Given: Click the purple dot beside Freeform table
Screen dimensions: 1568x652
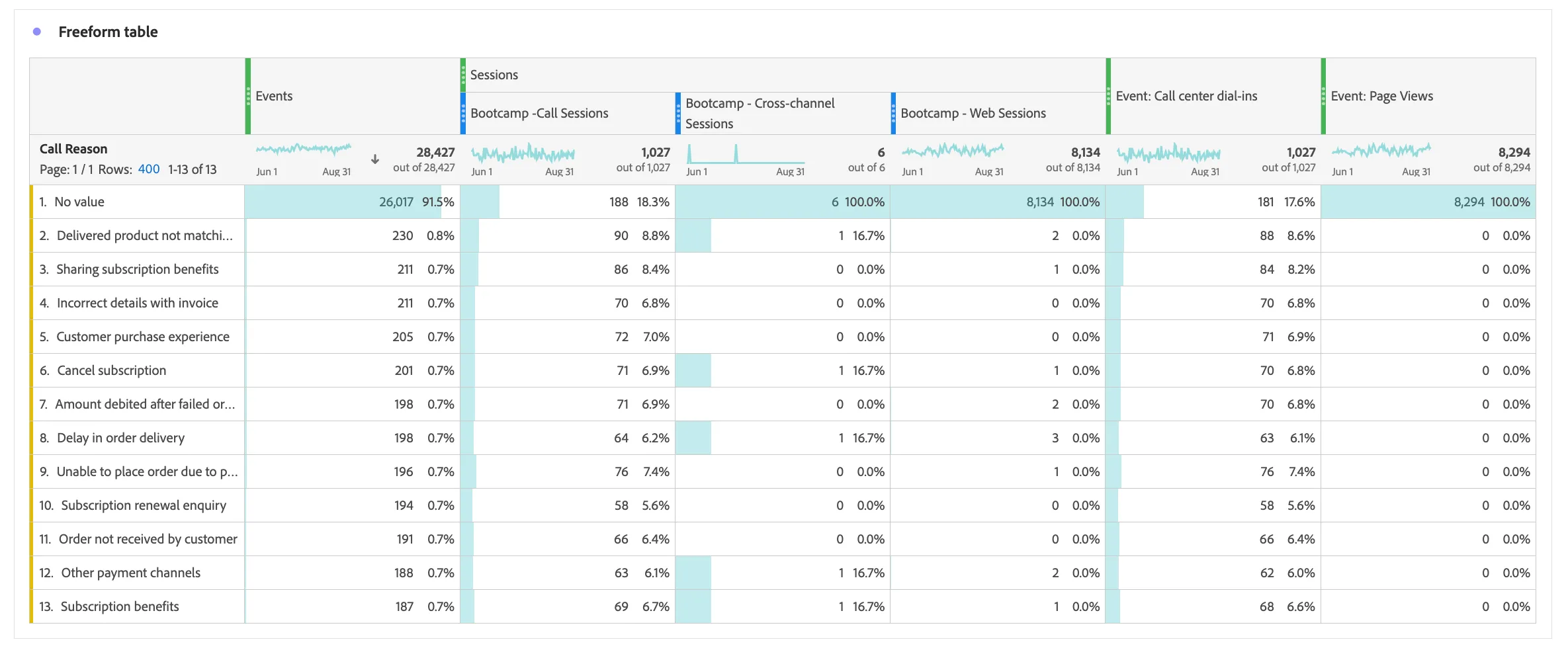Looking at the screenshot, I should tap(37, 32).
